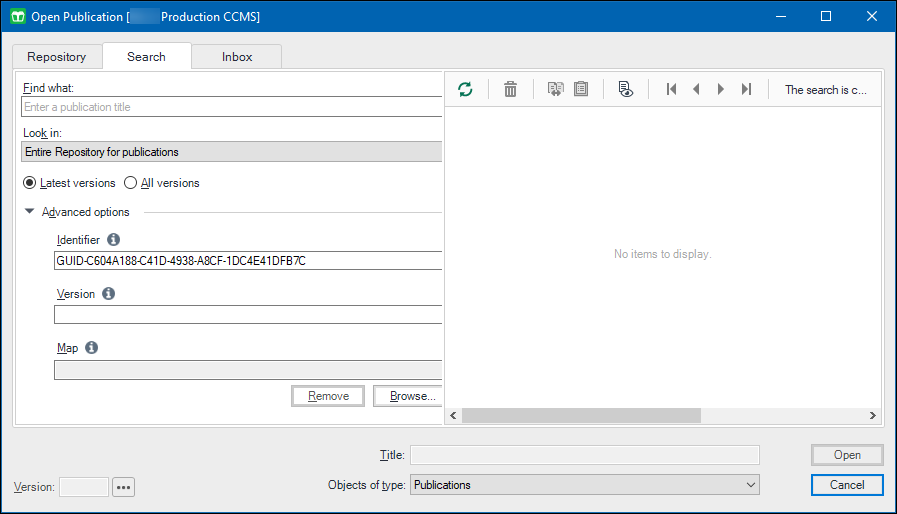Click the green refresh search results icon
This screenshot has height=514, width=897.
click(465, 89)
